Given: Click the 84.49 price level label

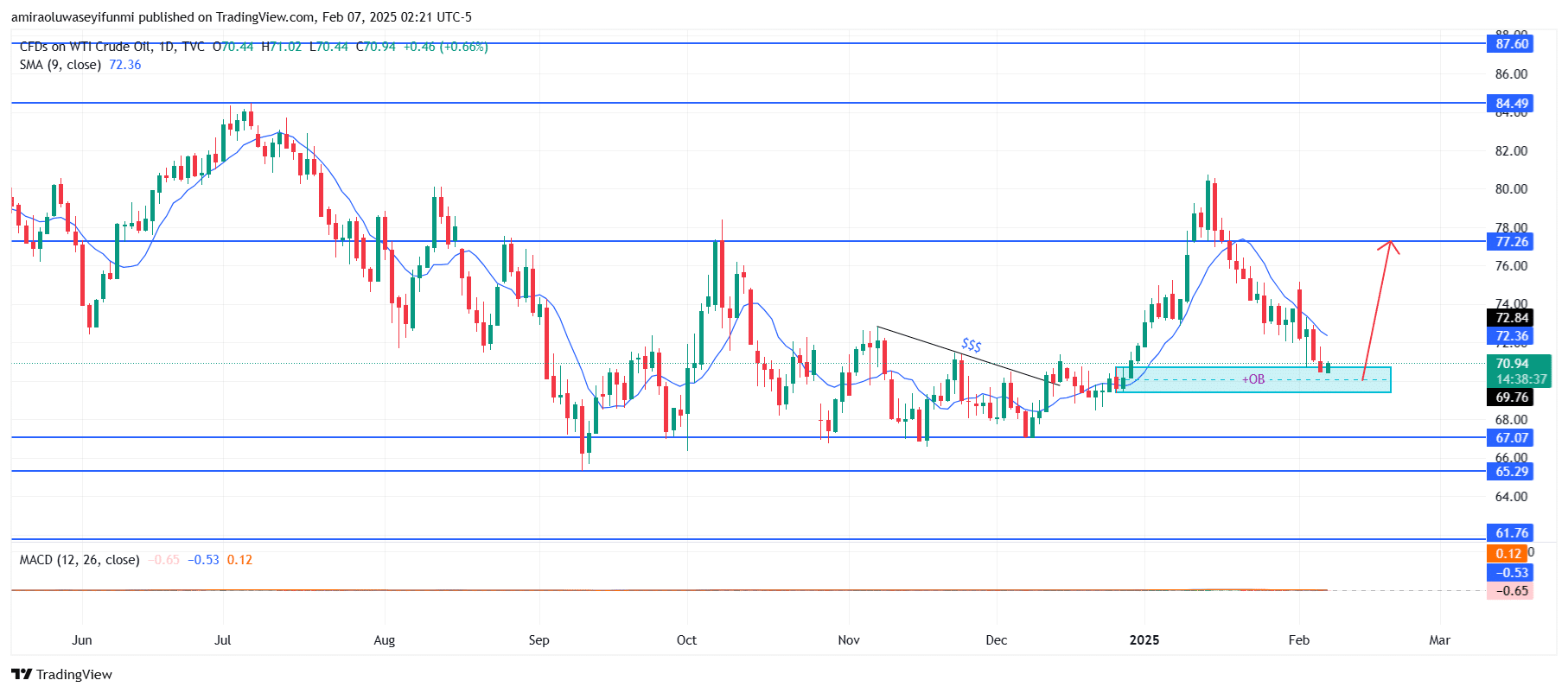Looking at the screenshot, I should (1512, 103).
